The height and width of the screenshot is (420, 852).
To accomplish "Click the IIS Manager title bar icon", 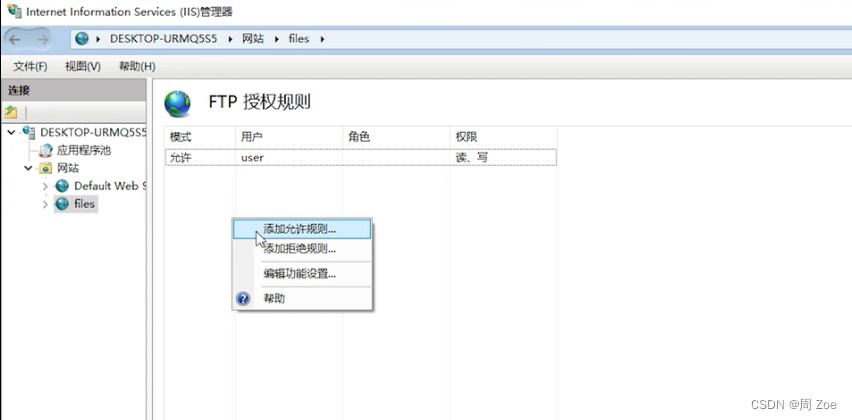I will pyautogui.click(x=14, y=11).
